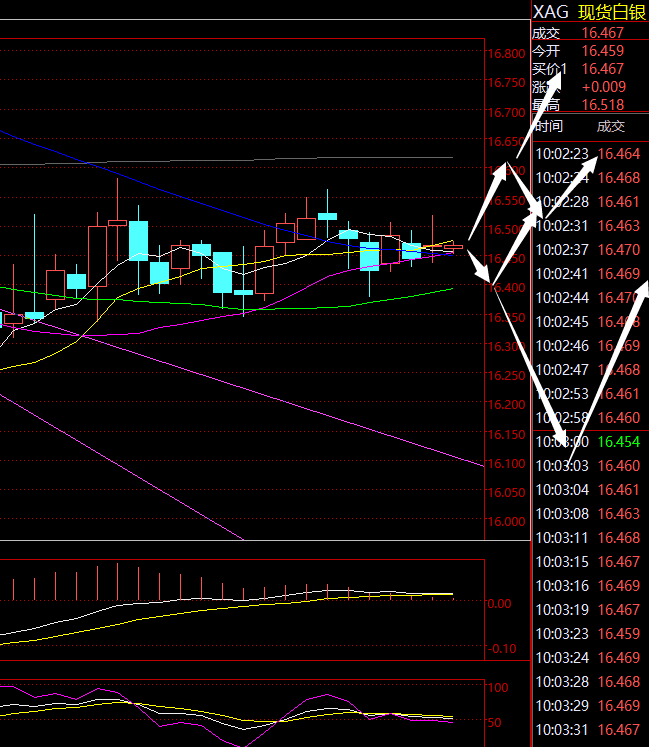The width and height of the screenshot is (649, 747).
Task: Click the 10:02:45 time entry
Action: tap(562, 322)
